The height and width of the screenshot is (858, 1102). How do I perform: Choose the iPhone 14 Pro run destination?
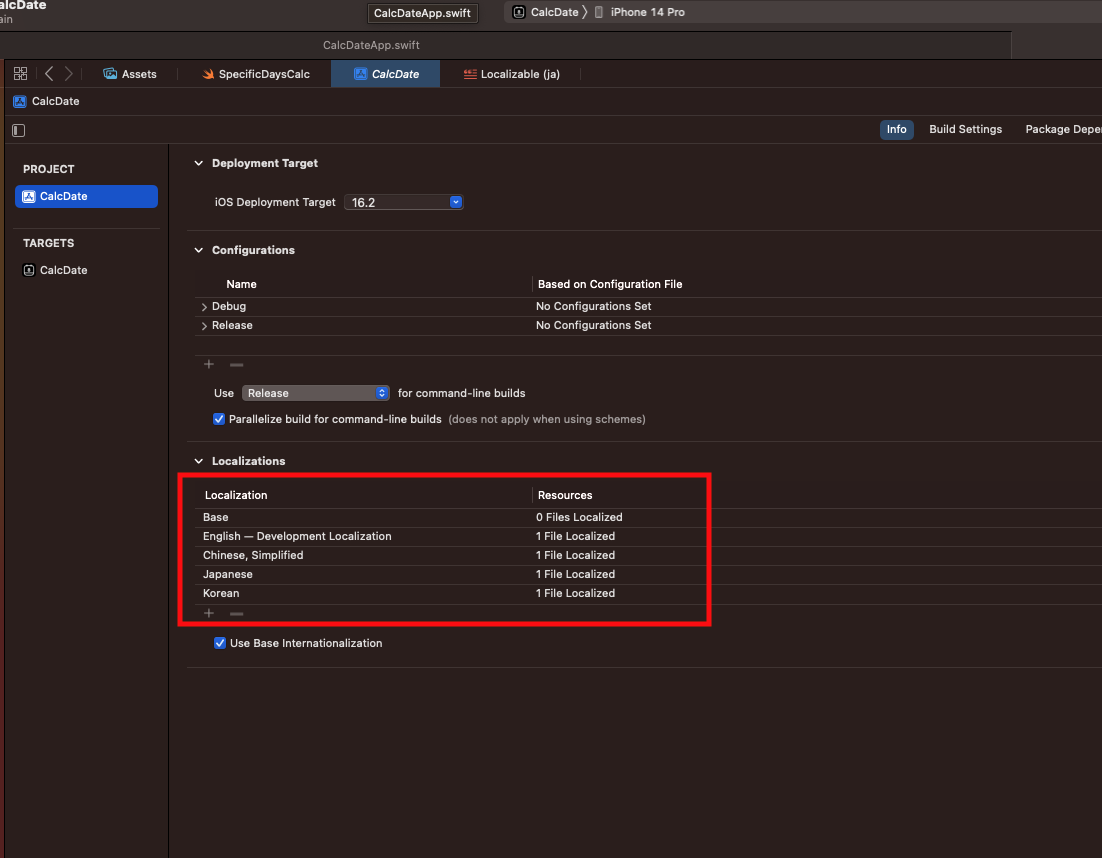[640, 12]
